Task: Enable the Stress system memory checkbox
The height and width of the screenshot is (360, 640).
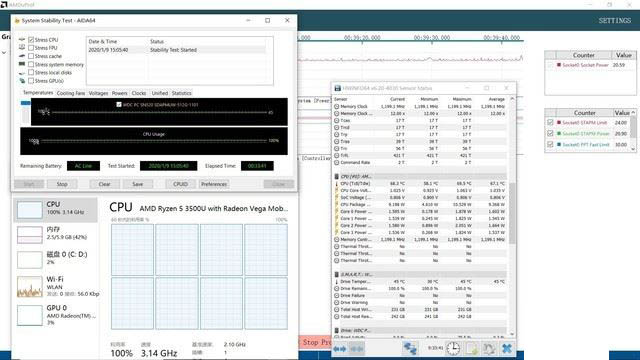Action: click(x=31, y=64)
